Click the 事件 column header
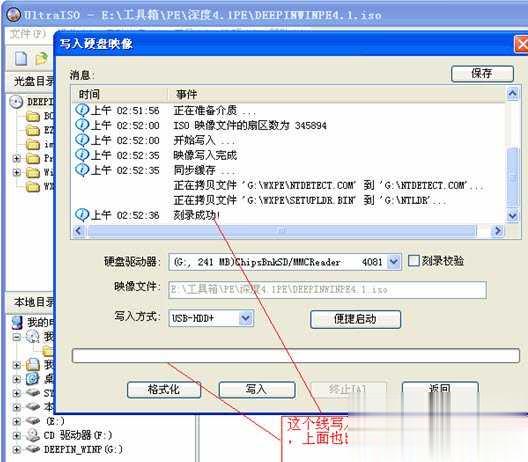Screen dimensions: 528x462 click(x=337, y=94)
